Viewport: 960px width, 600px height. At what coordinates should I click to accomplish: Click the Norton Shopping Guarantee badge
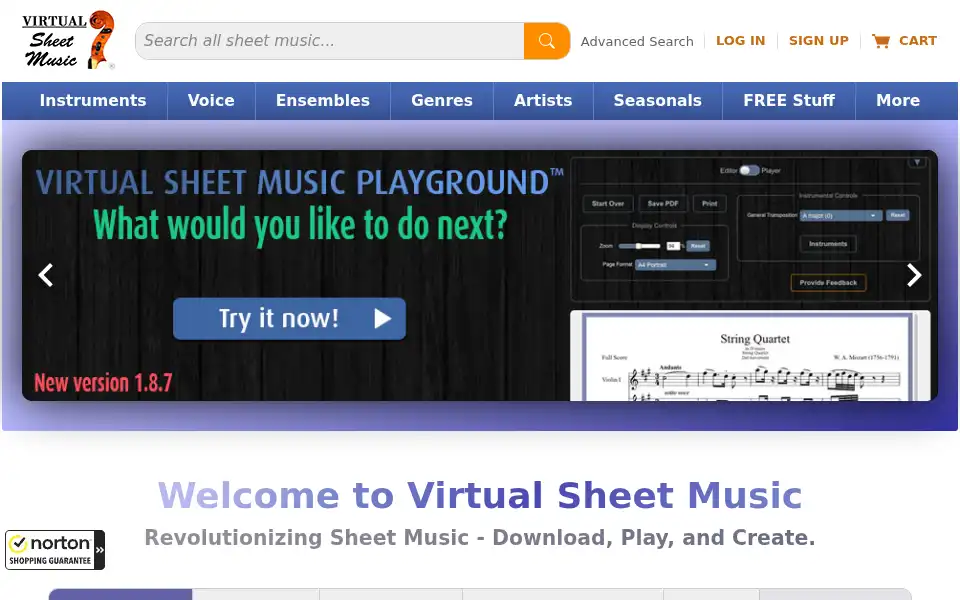pos(55,550)
